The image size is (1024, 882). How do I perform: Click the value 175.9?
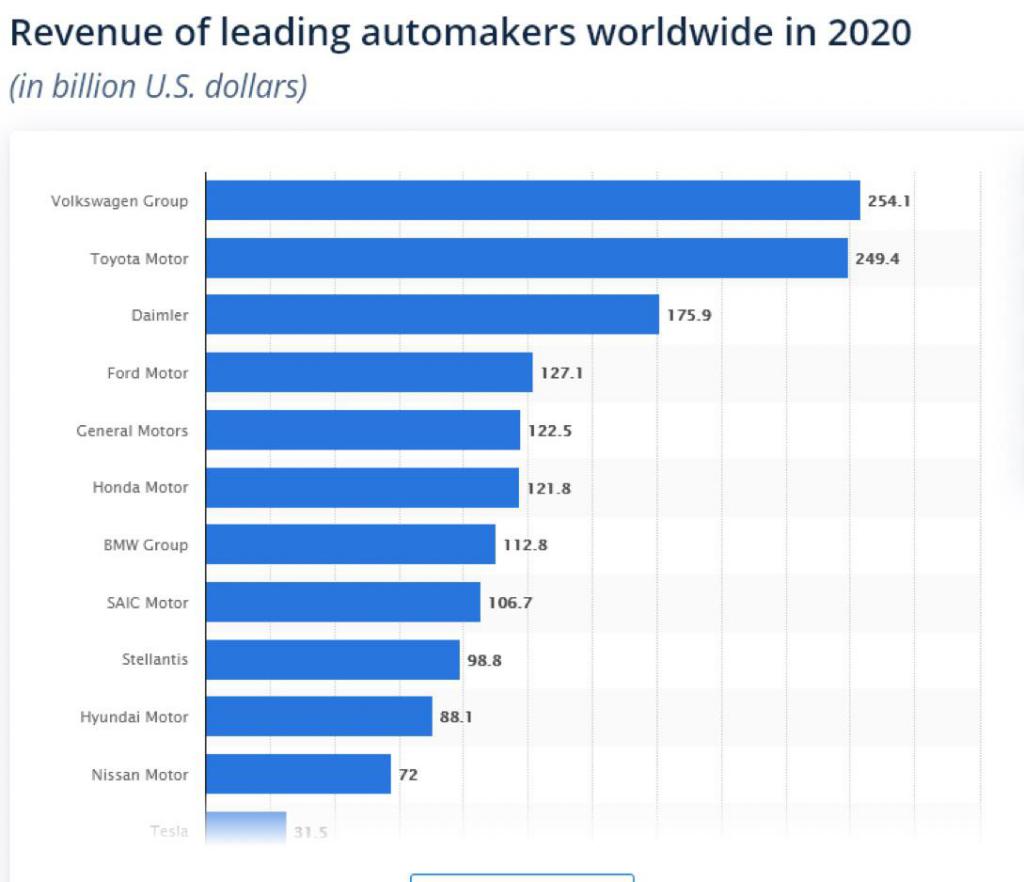coord(689,315)
